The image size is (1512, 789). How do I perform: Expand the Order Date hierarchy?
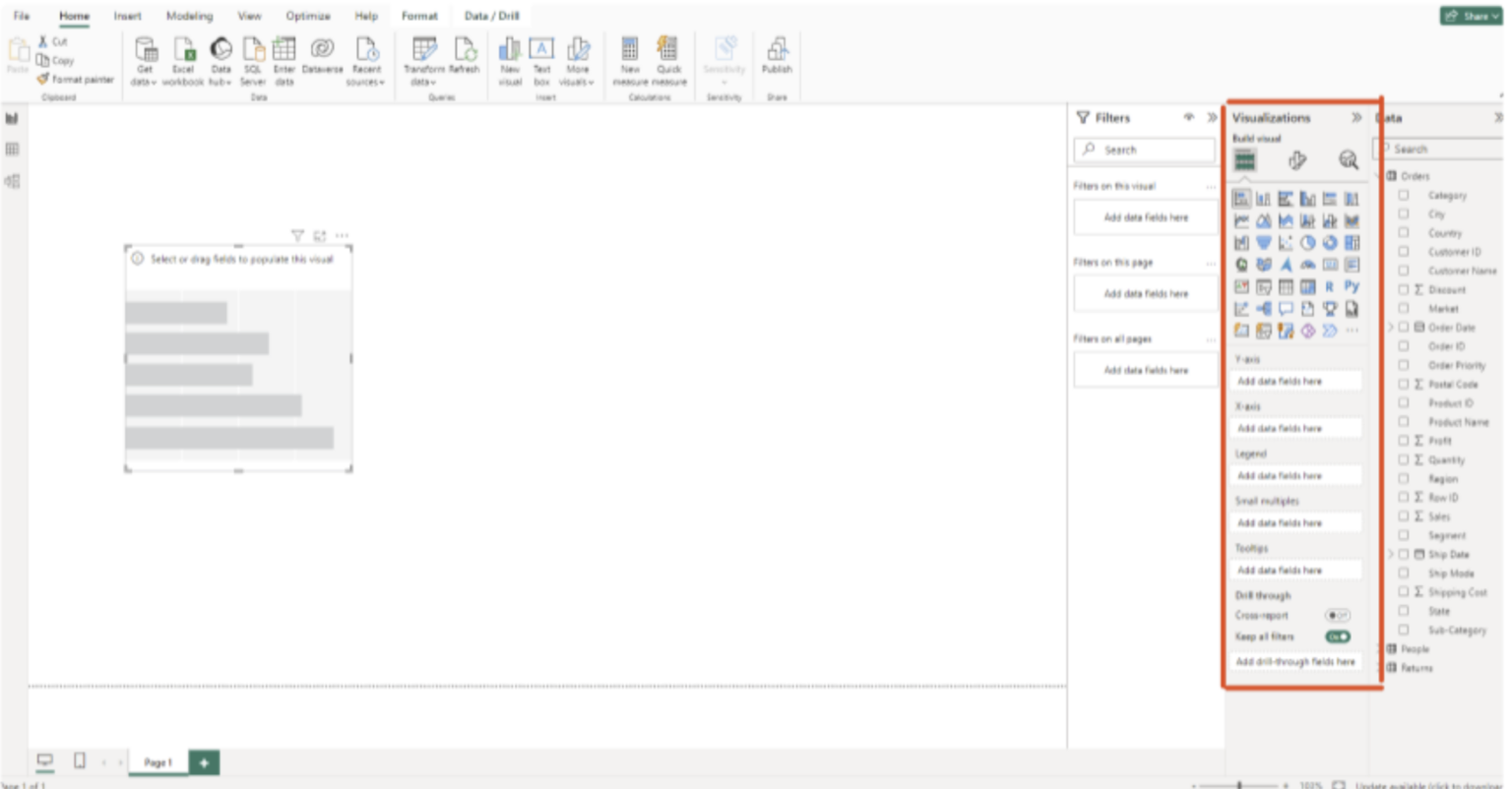click(x=1390, y=327)
